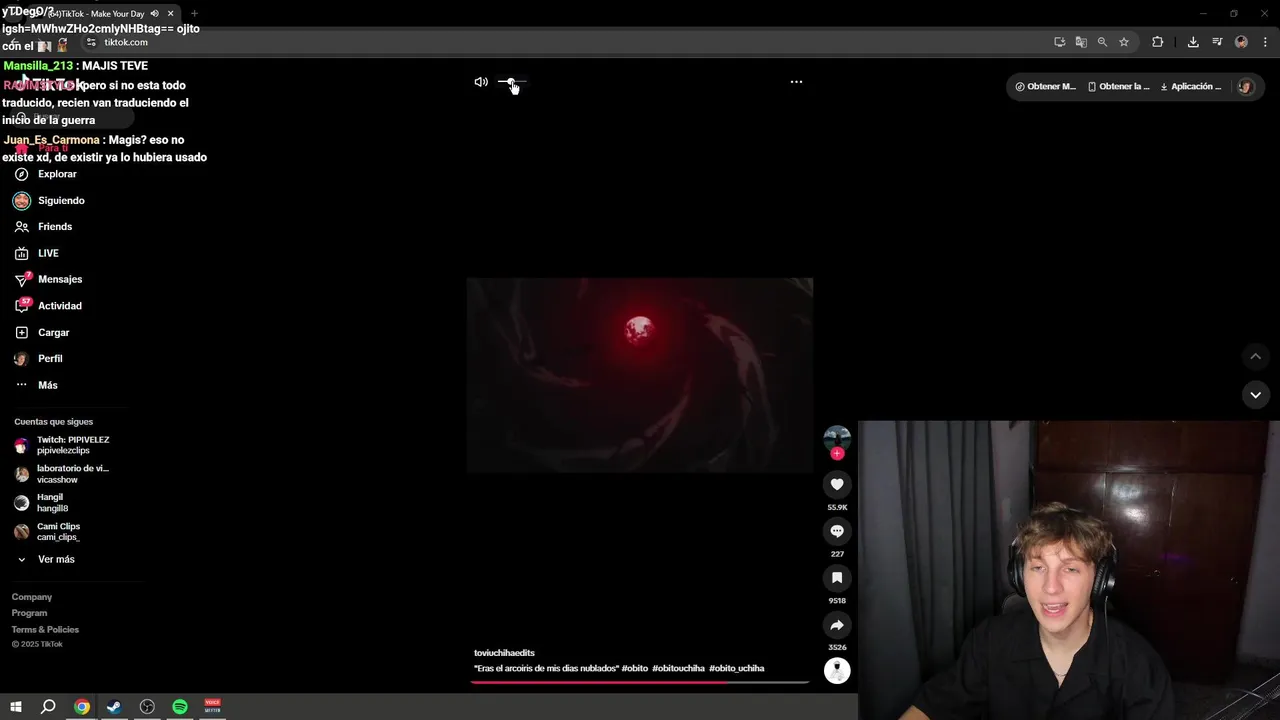This screenshot has width=1280, height=720.
Task: Open the TikTok profile avatar in the header
Action: coord(1245,87)
